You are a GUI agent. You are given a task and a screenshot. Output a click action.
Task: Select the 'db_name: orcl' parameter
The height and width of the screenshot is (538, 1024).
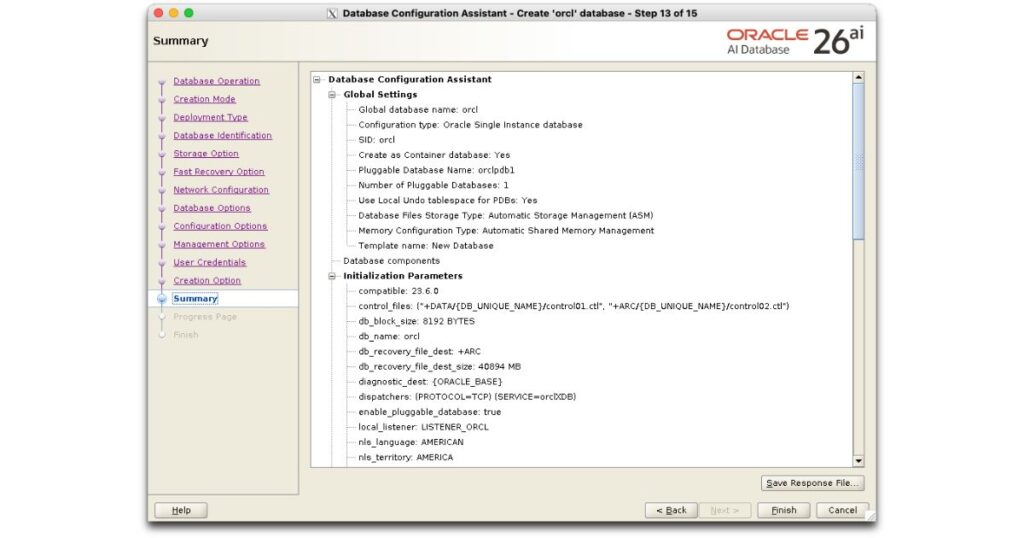389,336
